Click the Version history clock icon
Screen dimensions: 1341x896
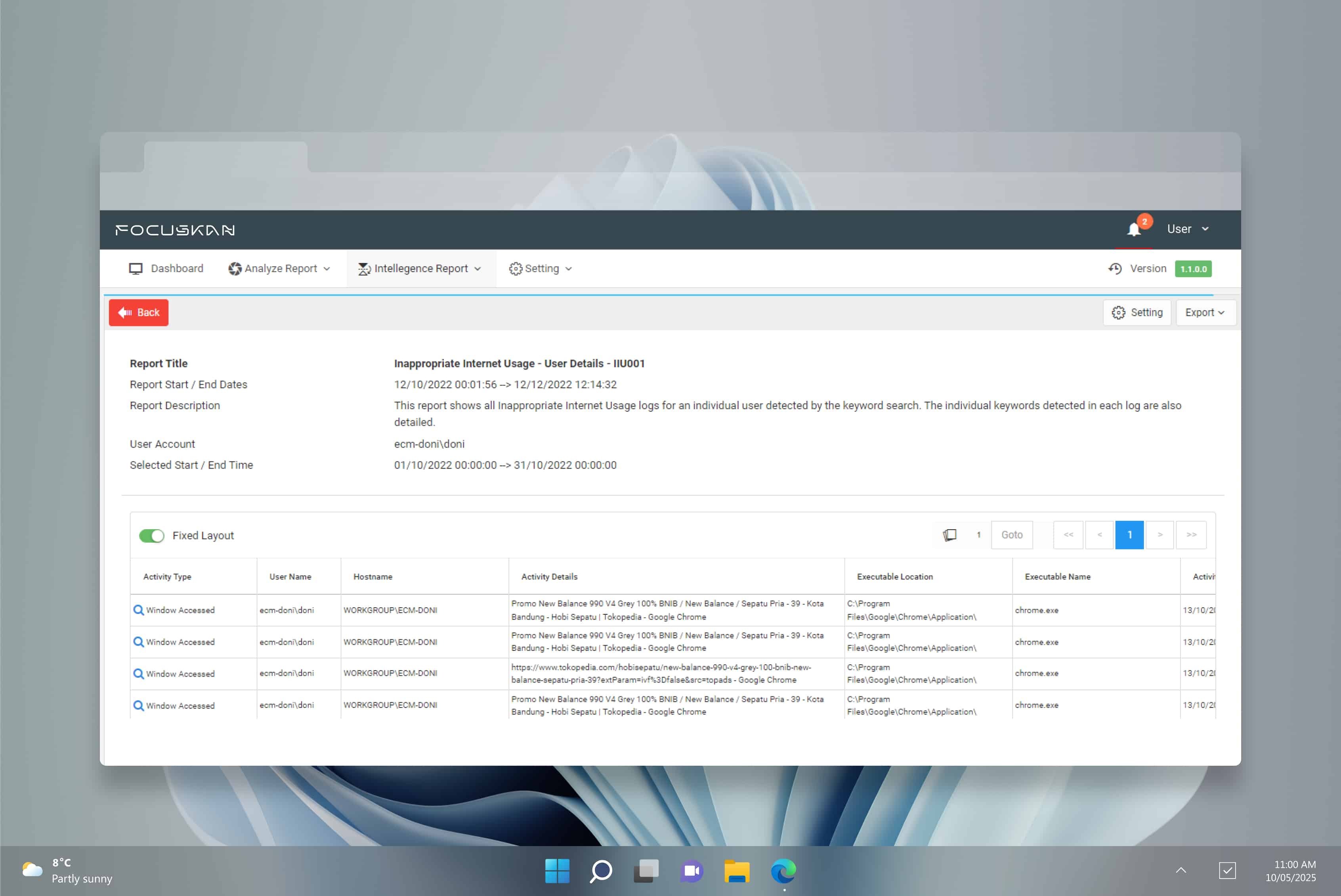(1115, 269)
